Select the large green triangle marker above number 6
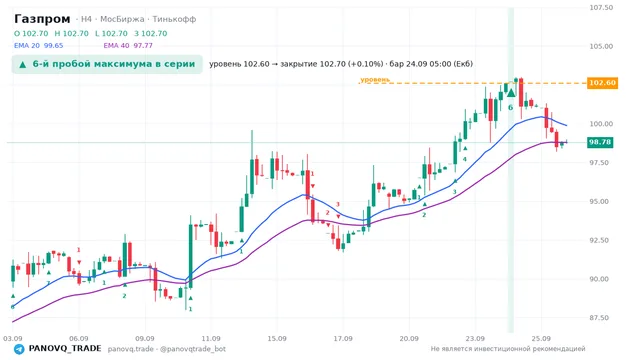Image resolution: width=640 pixels, height=360 pixels. coord(511,93)
